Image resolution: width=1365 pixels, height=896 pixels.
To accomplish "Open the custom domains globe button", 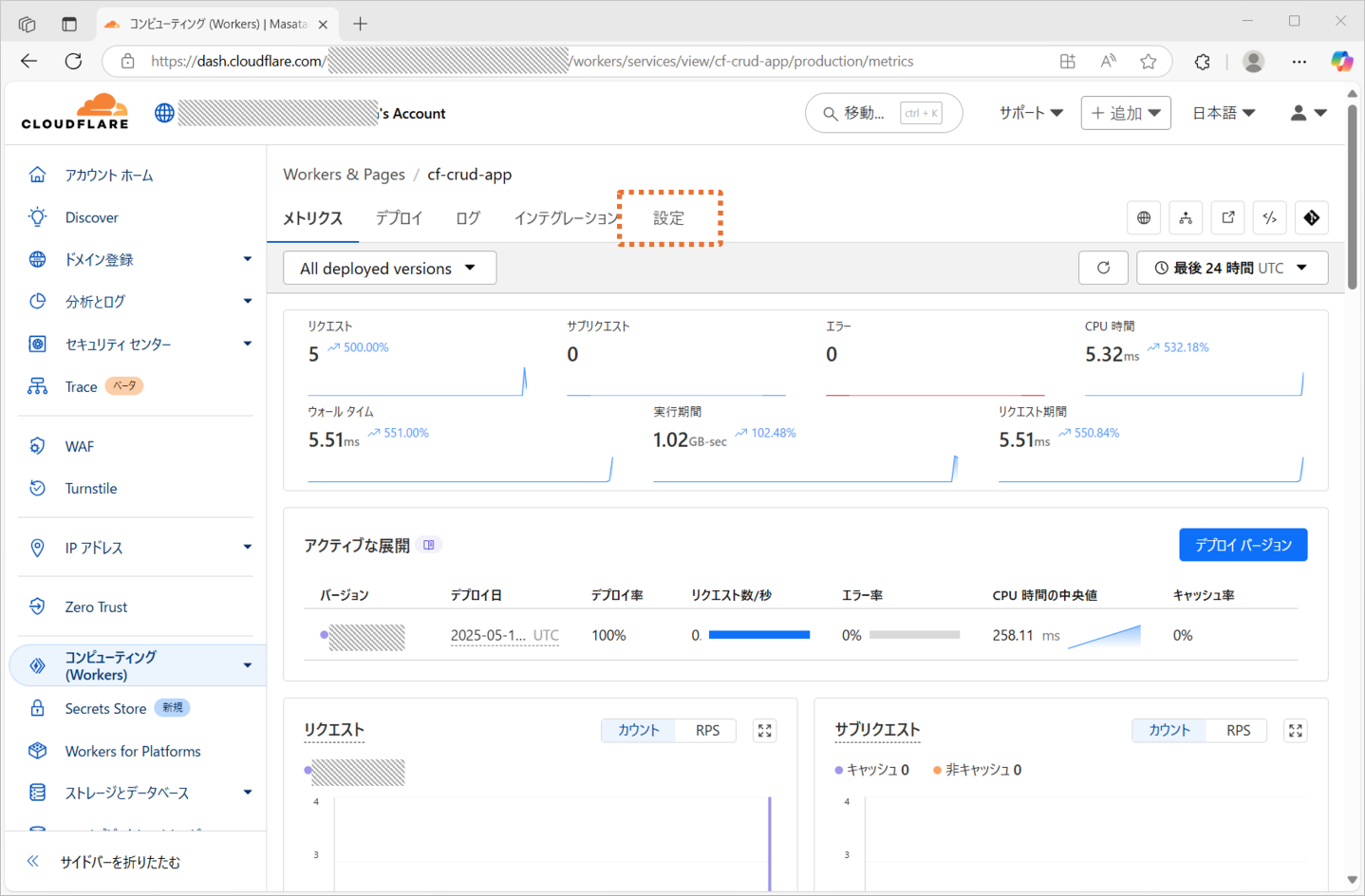I will click(x=1144, y=218).
